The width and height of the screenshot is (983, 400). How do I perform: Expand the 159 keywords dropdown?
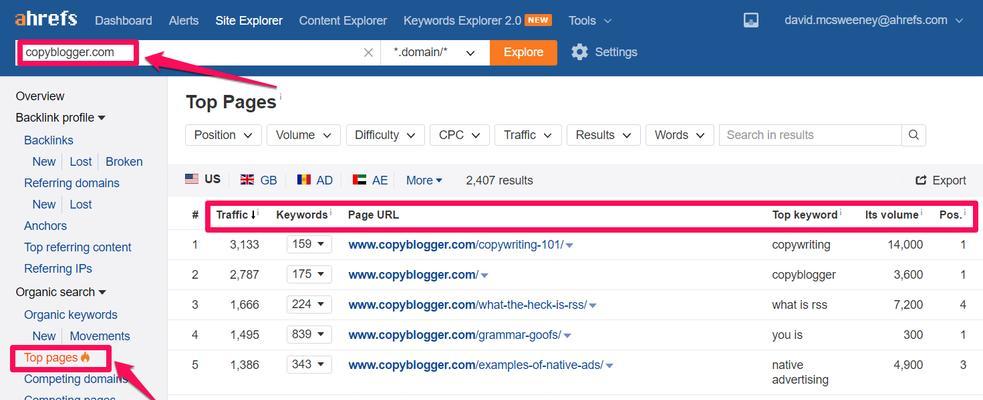click(309, 244)
